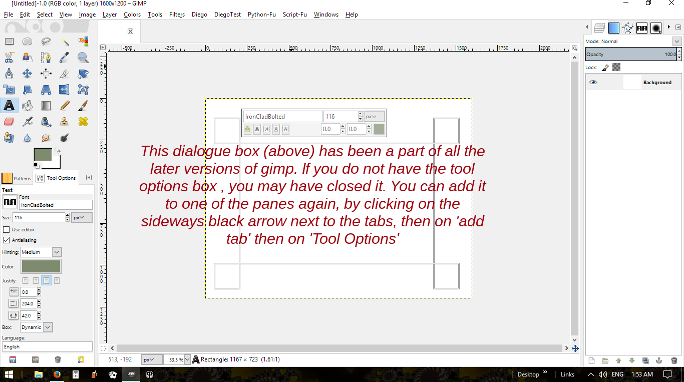Select the Paths tool

click(x=46, y=58)
